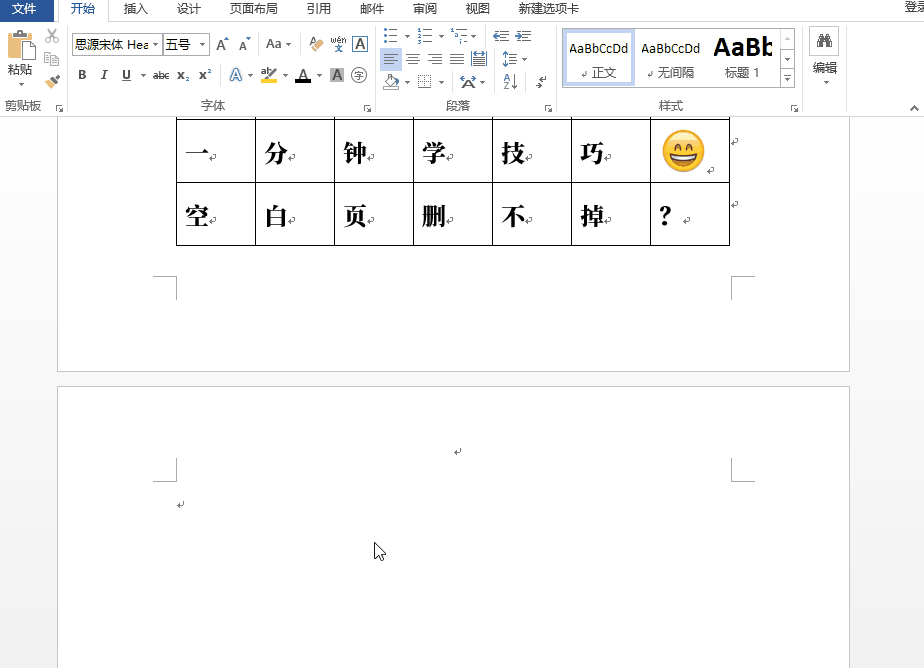Expand the bullet library arrow
924x668 pixels.
point(407,36)
